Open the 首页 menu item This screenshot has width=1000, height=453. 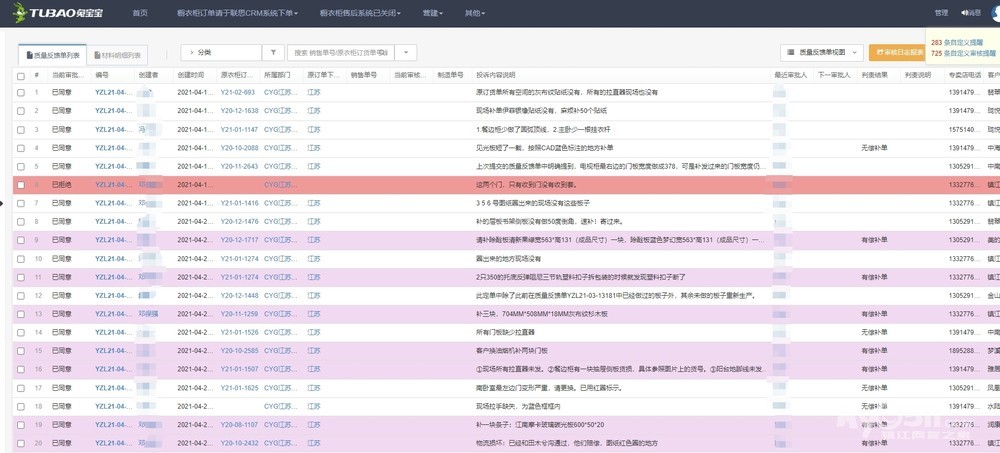tap(140, 13)
